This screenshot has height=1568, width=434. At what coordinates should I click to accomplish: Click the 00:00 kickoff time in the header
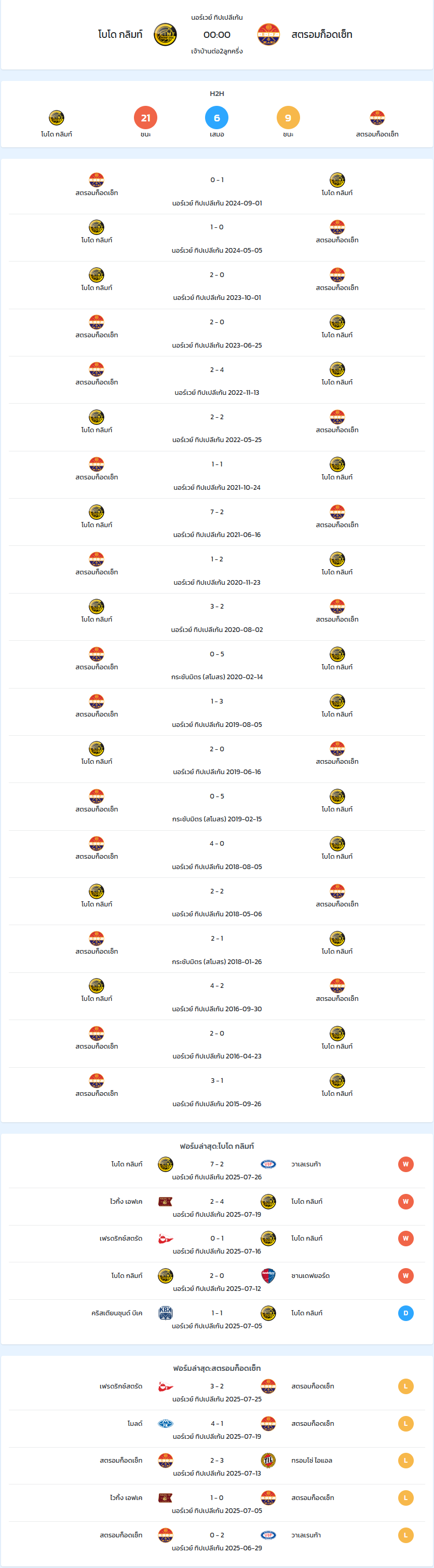(x=216, y=35)
